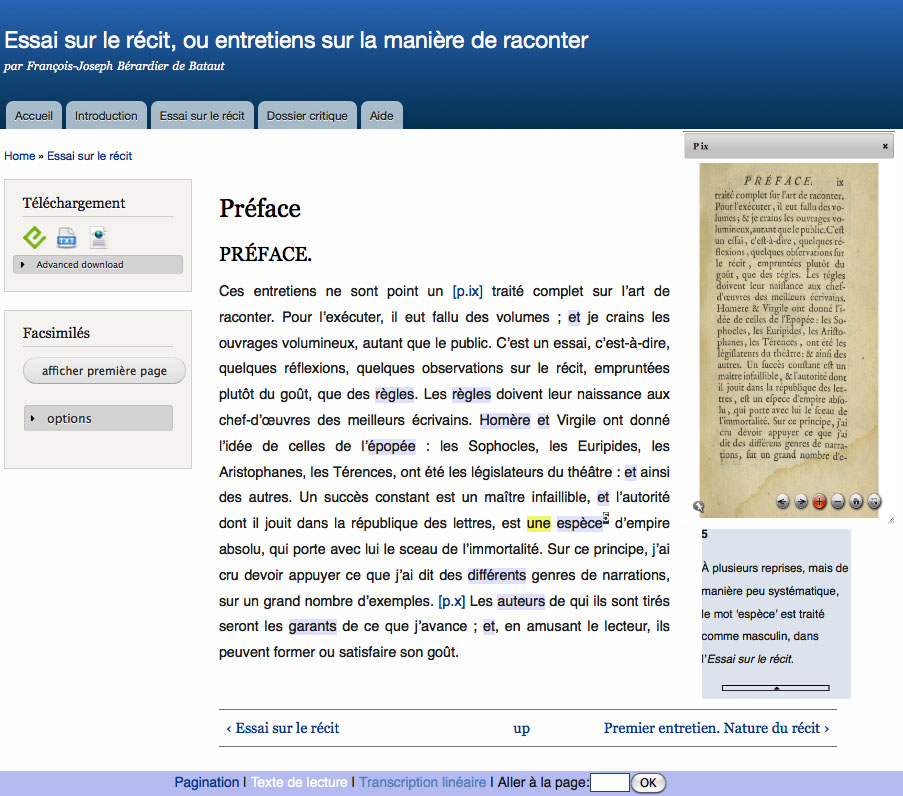Close the P ix facsimile panel
903x796 pixels.
[885, 146]
